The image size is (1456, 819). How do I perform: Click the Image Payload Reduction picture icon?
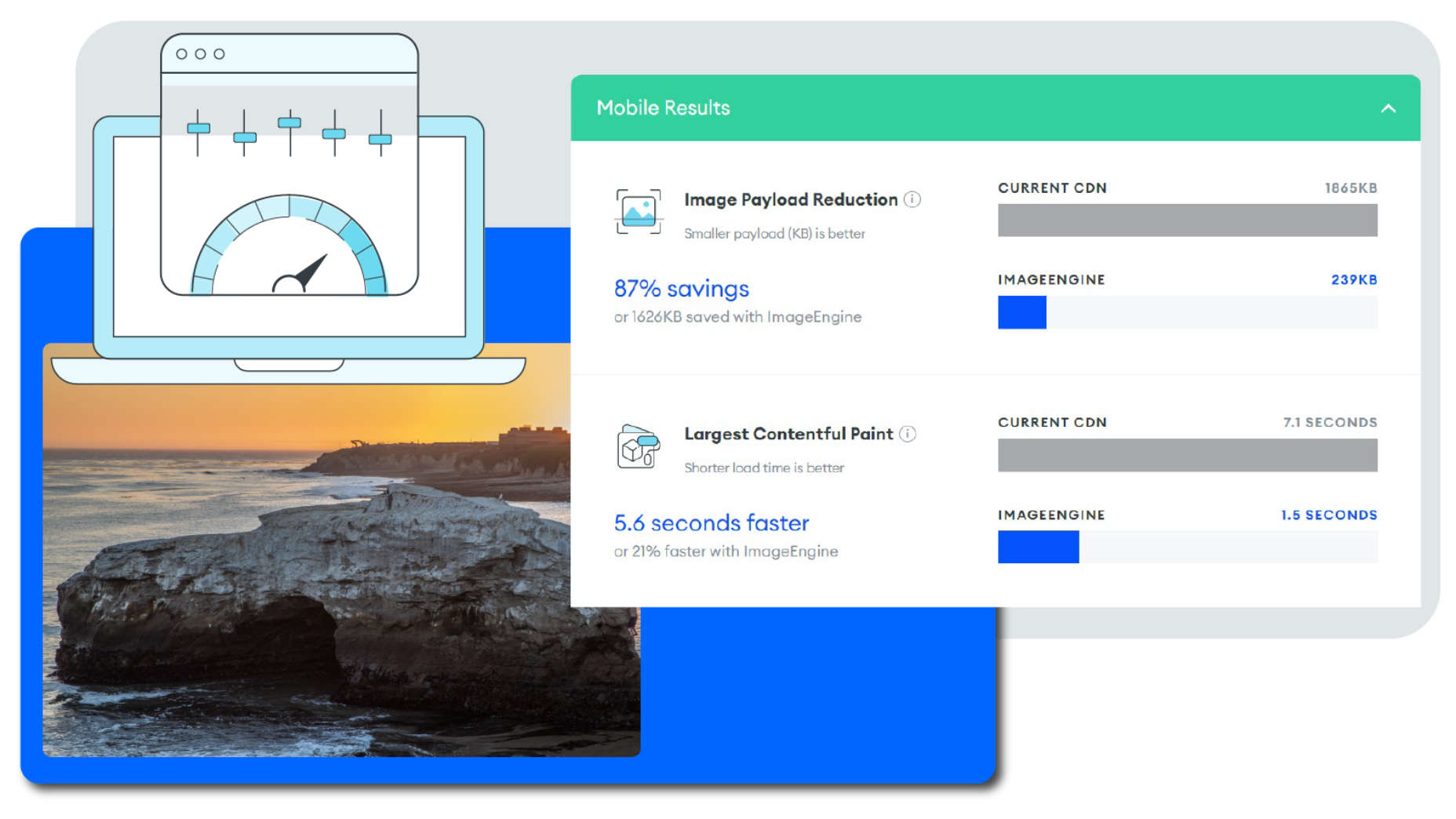point(639,211)
